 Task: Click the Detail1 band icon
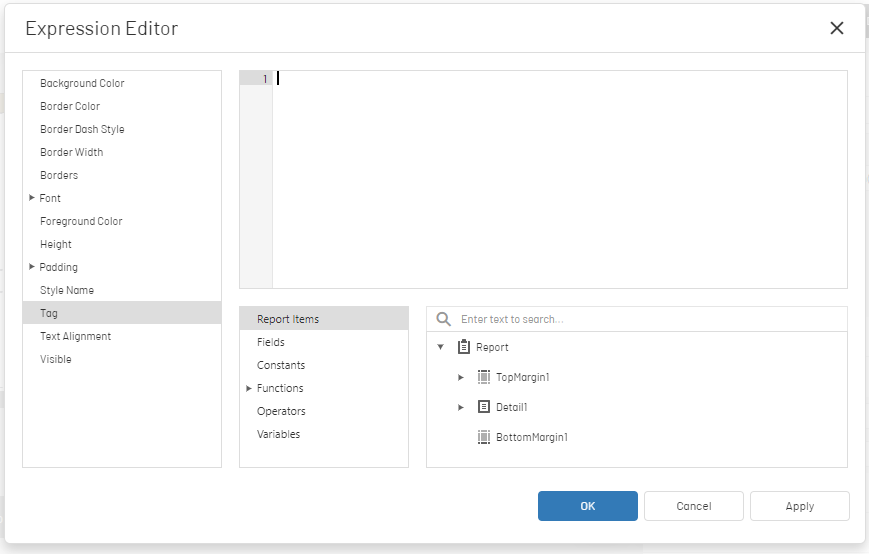pos(484,407)
